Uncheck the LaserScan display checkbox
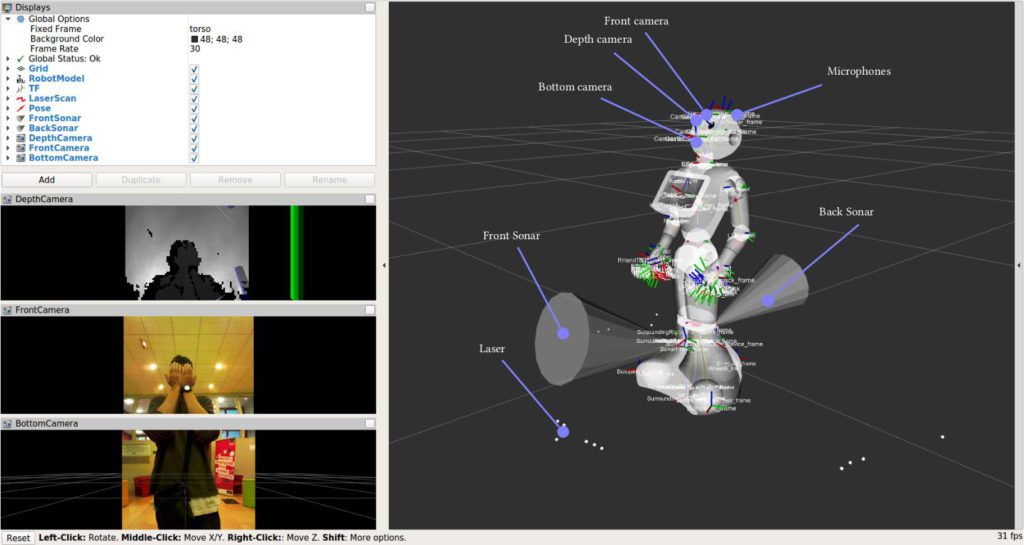This screenshot has width=1024, height=545. [x=194, y=99]
